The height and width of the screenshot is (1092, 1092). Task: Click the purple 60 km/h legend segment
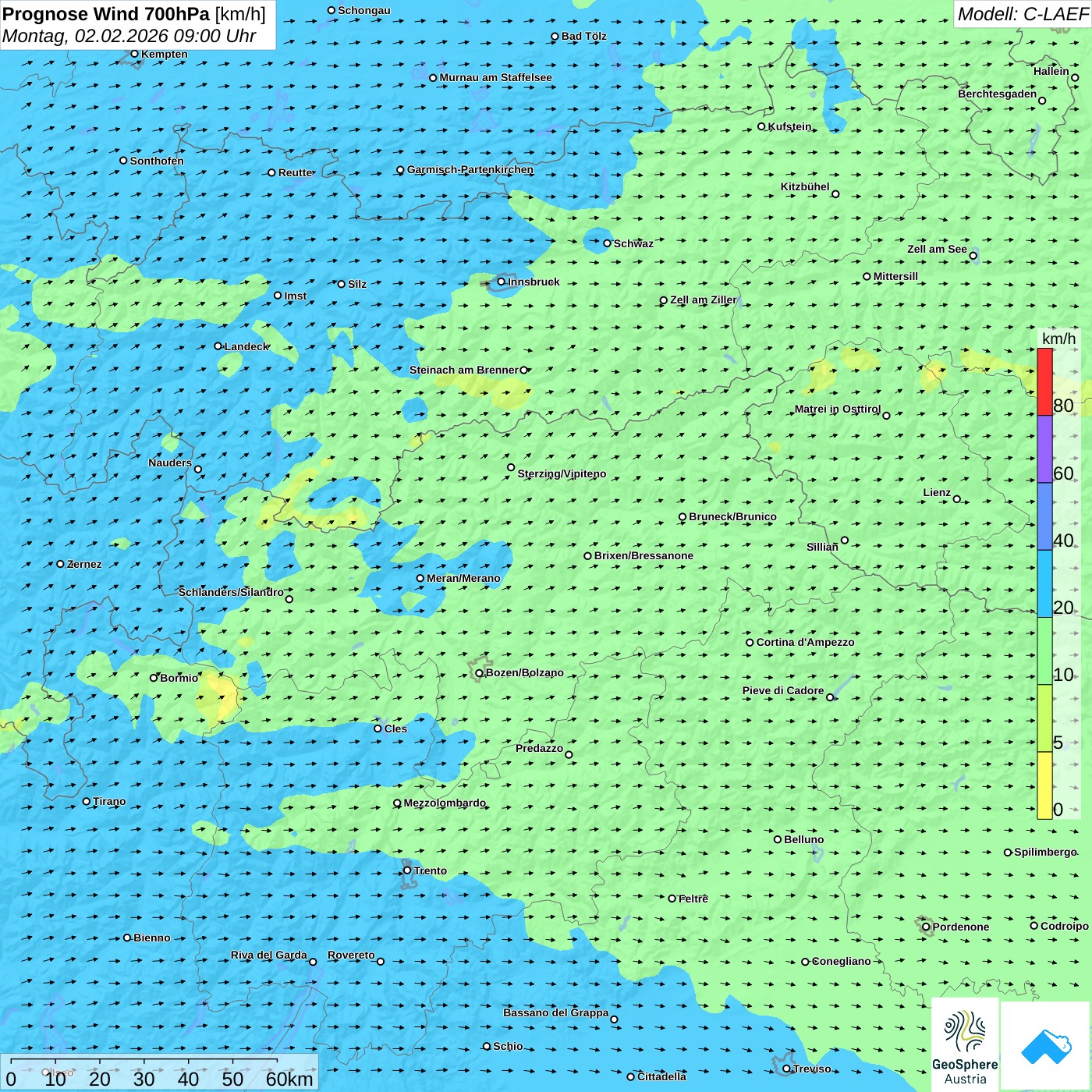point(1044,449)
